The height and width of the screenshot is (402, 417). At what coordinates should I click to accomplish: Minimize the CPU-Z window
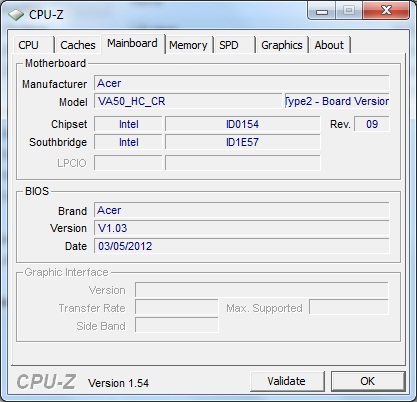tap(322, 12)
